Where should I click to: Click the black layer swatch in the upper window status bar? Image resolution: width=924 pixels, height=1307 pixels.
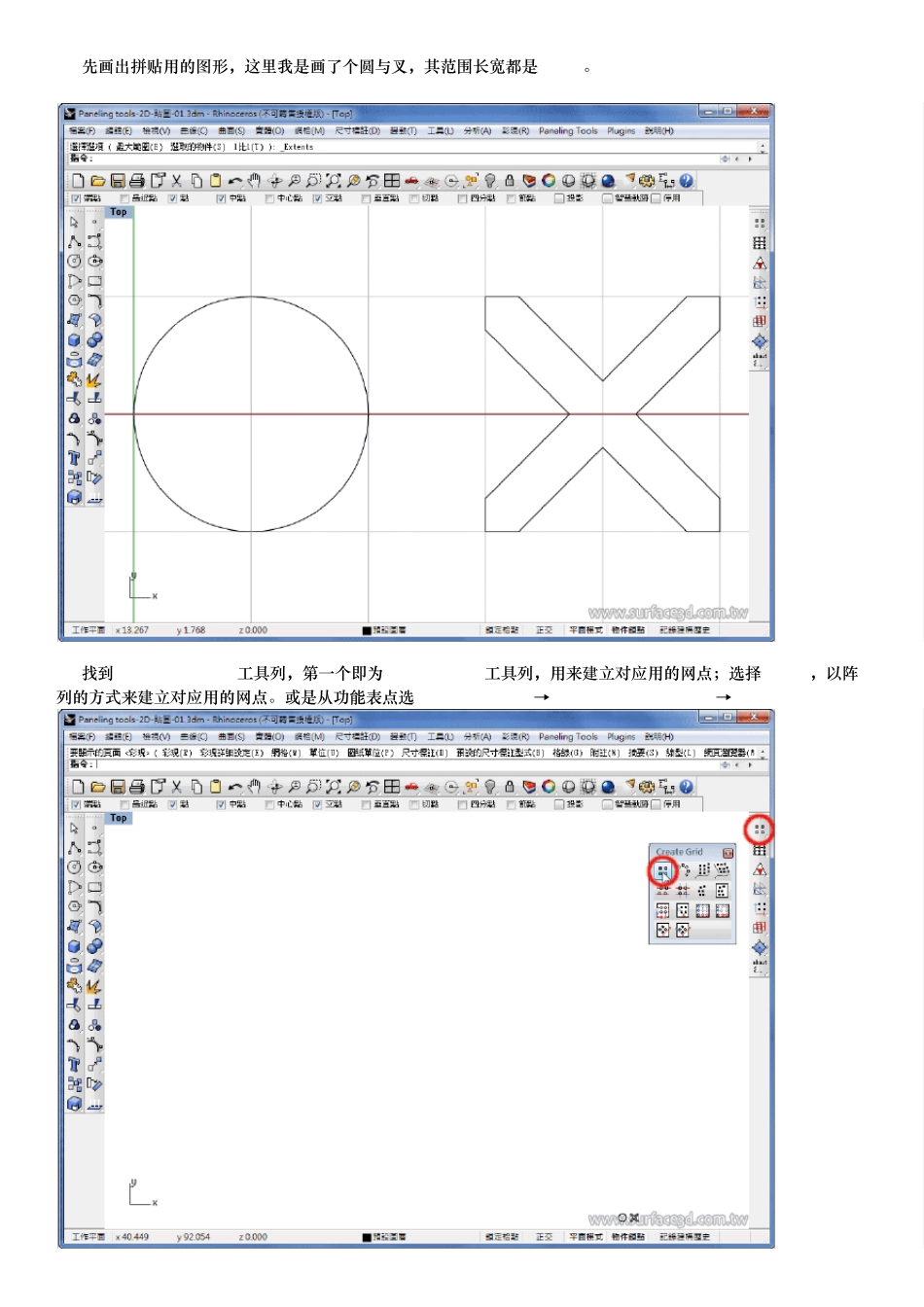click(367, 630)
